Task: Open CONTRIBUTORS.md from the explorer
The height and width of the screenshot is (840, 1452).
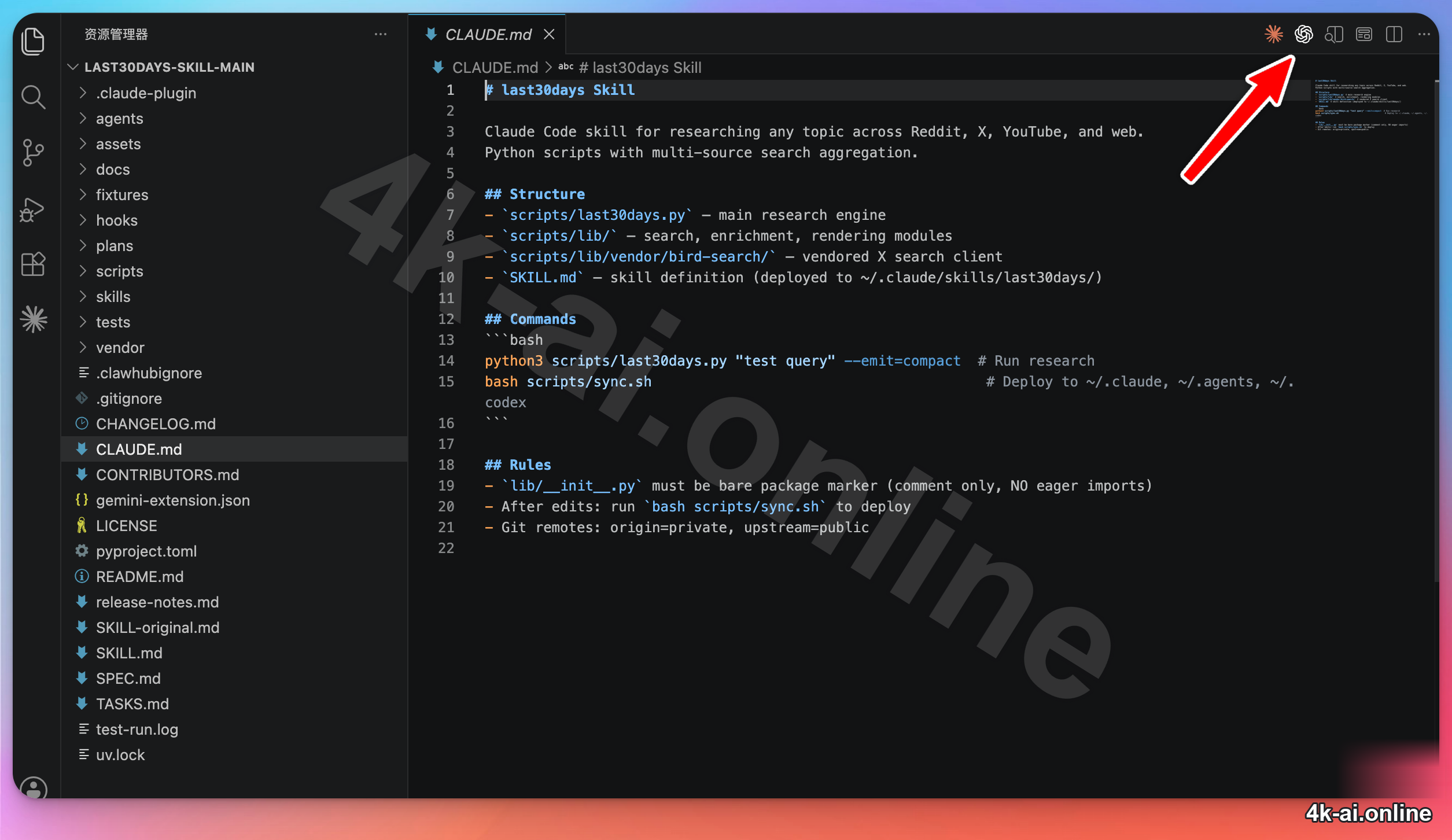Action: tap(234, 475)
